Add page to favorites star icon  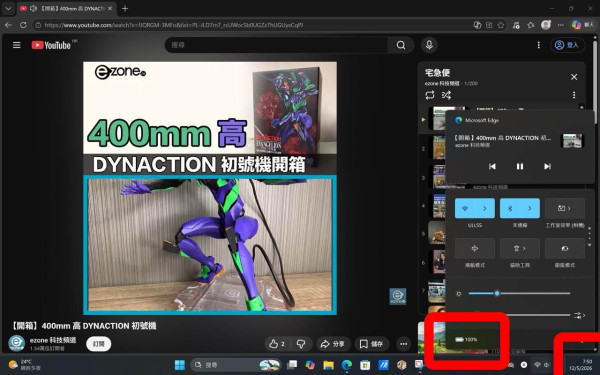coord(501,25)
